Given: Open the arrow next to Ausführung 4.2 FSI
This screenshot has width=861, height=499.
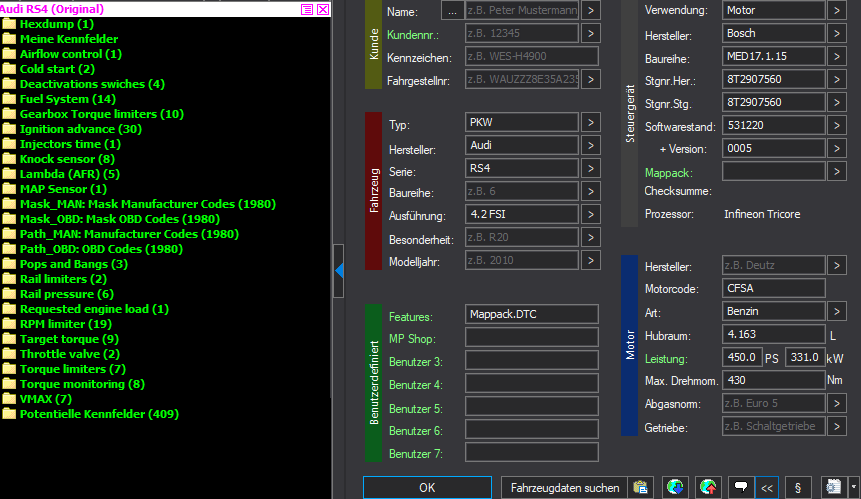Looking at the screenshot, I should (x=590, y=215).
